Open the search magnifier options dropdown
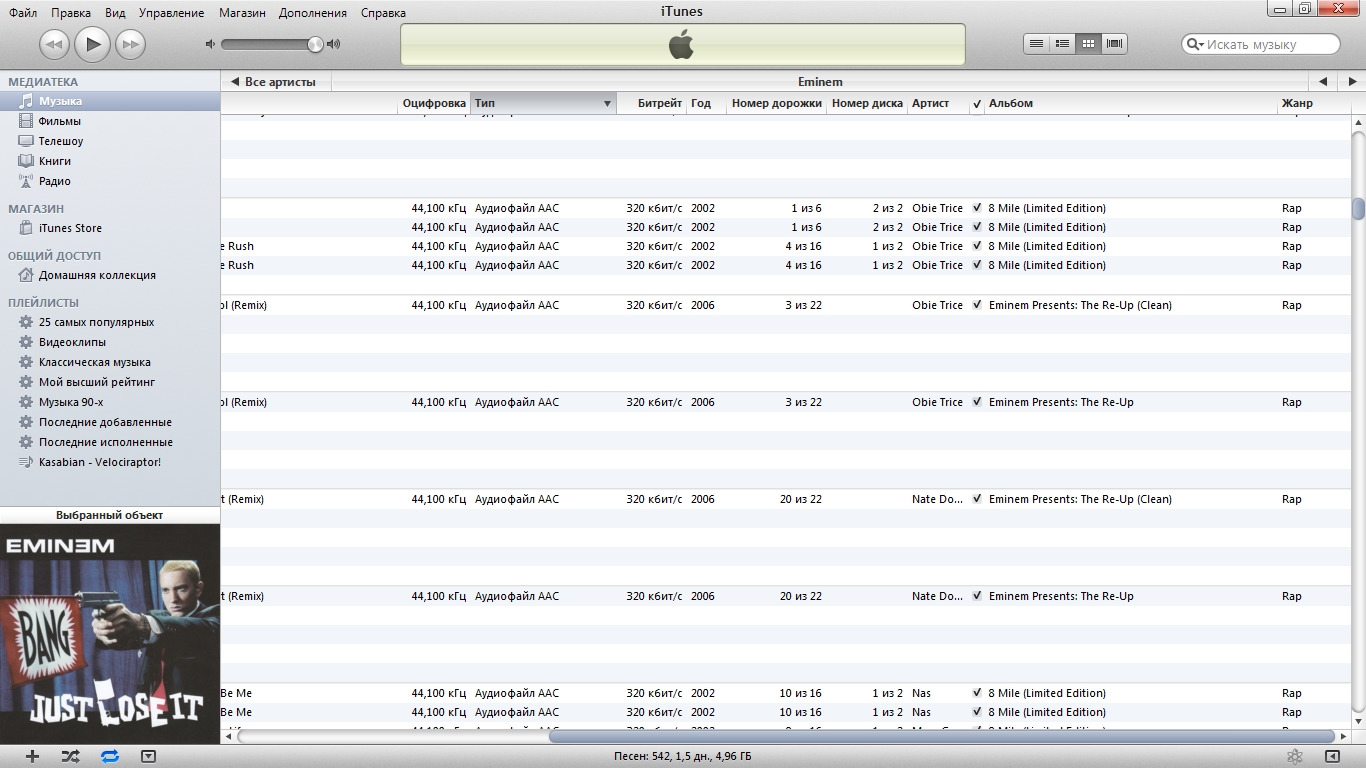This screenshot has width=1366, height=768. click(x=1195, y=44)
